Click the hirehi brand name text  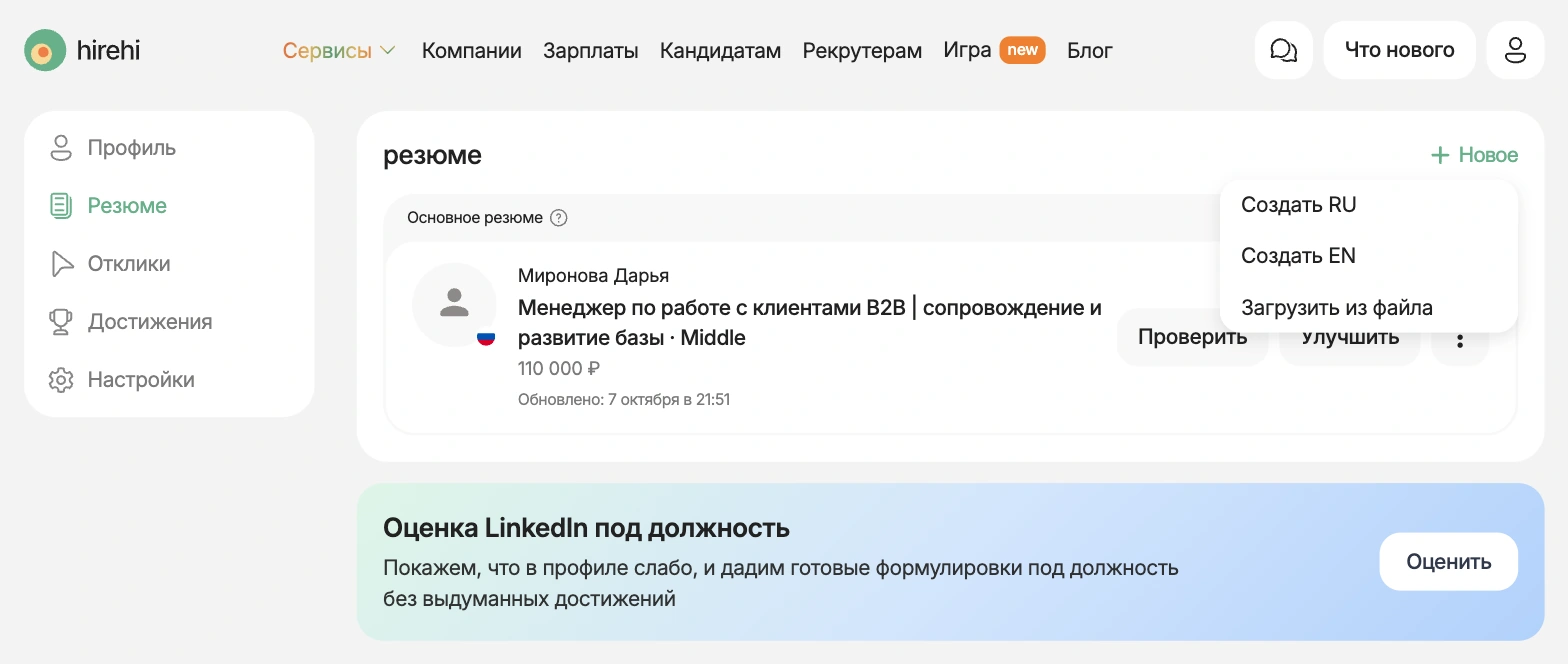point(108,50)
